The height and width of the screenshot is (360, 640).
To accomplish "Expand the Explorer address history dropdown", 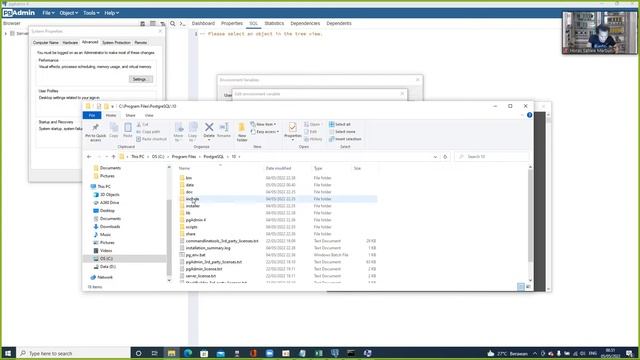I will pos(435,157).
